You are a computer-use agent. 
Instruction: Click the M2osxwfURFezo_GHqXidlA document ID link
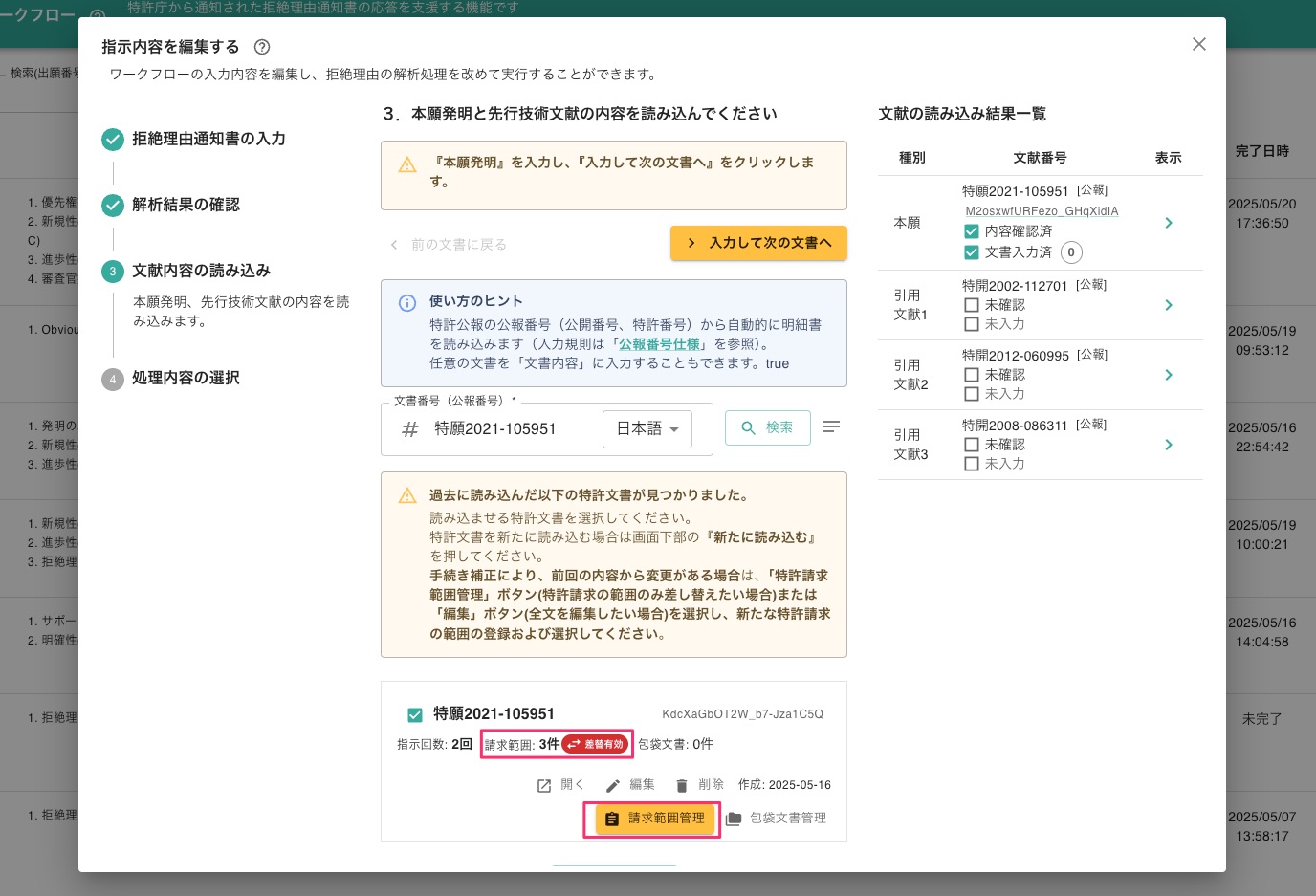click(x=1042, y=211)
